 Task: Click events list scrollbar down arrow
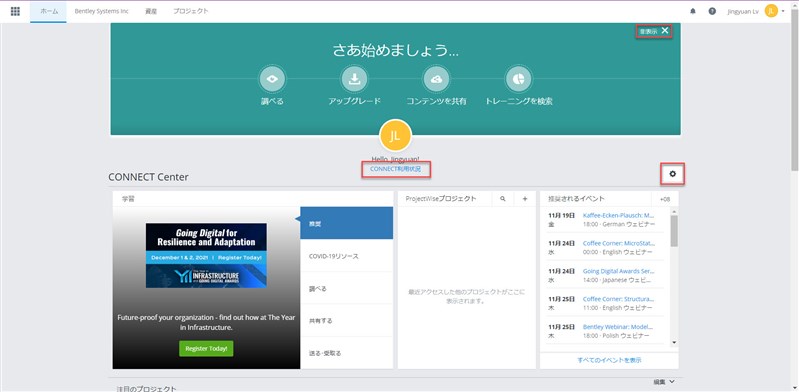point(674,343)
